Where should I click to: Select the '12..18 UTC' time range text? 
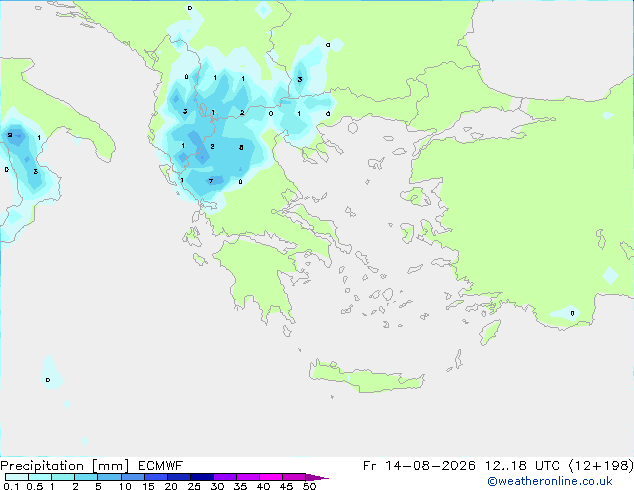click(522, 466)
